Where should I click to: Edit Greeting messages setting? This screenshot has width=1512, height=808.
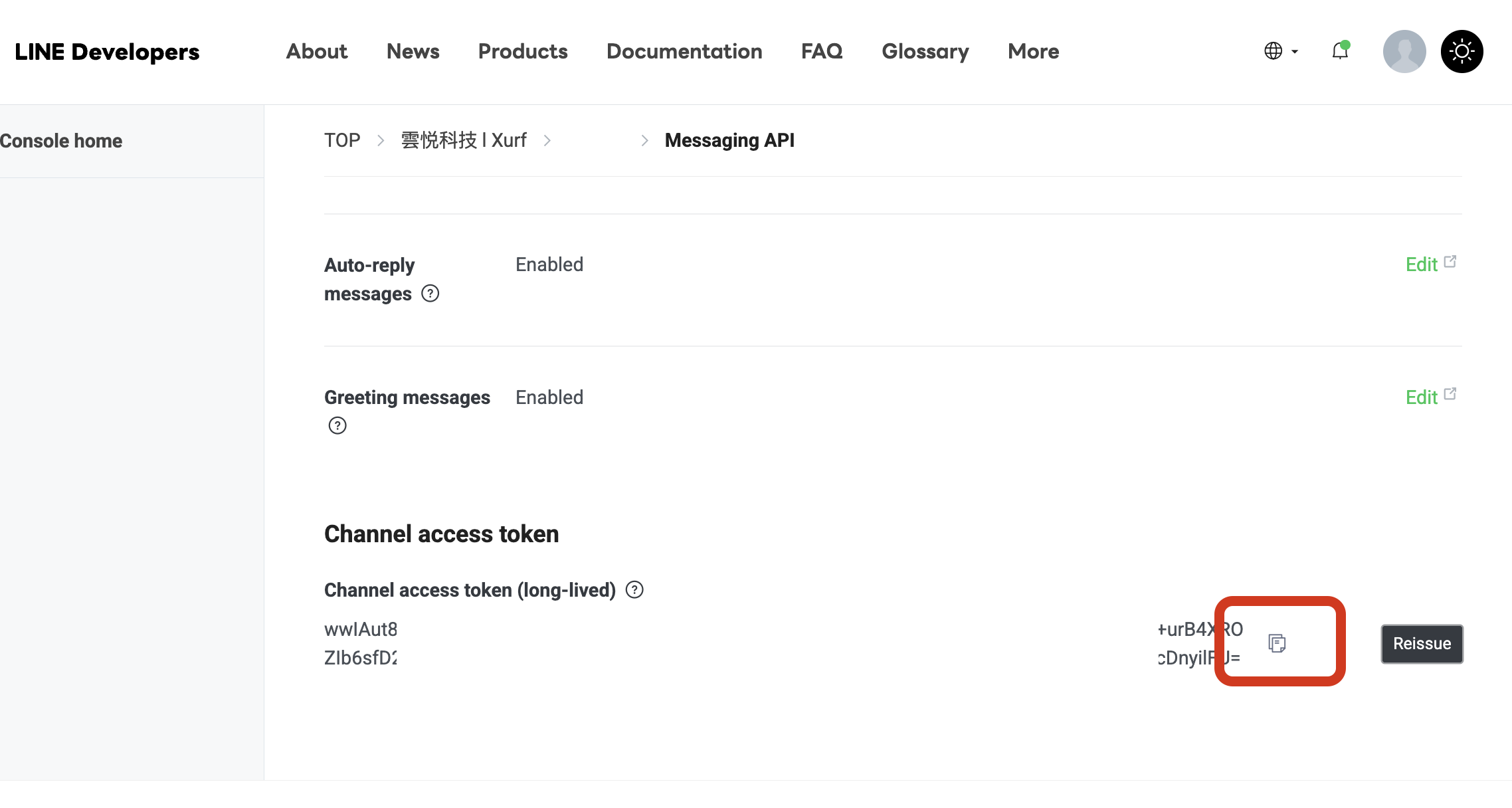click(x=1431, y=397)
